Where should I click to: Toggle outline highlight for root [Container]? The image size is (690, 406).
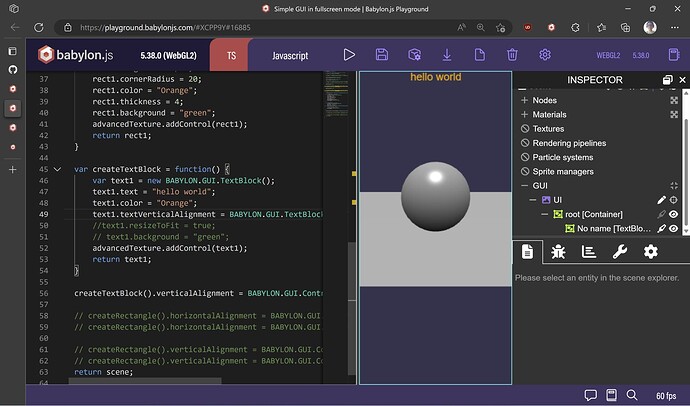661,214
